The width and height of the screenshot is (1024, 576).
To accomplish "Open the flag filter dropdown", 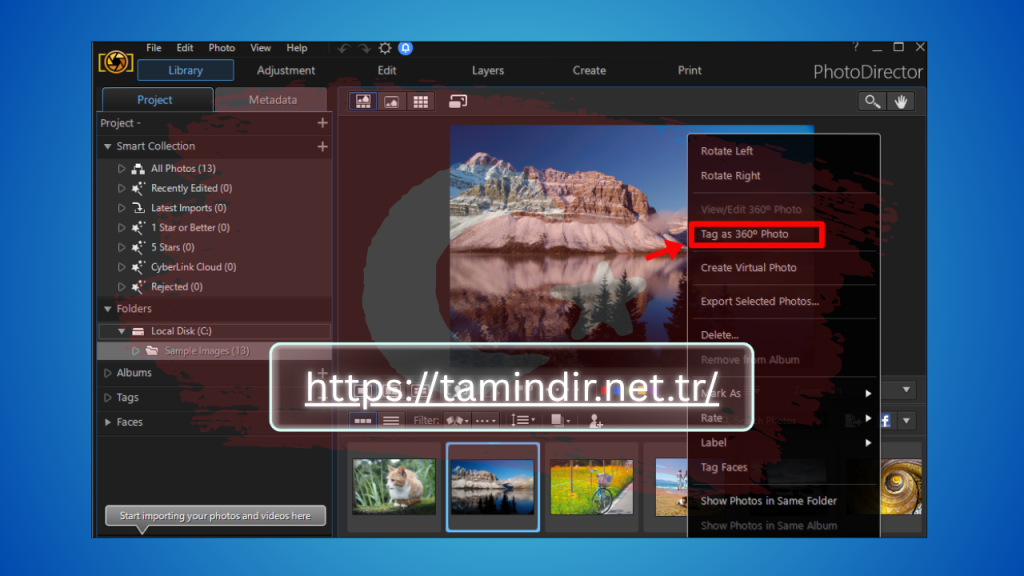I will pyautogui.click(x=457, y=421).
